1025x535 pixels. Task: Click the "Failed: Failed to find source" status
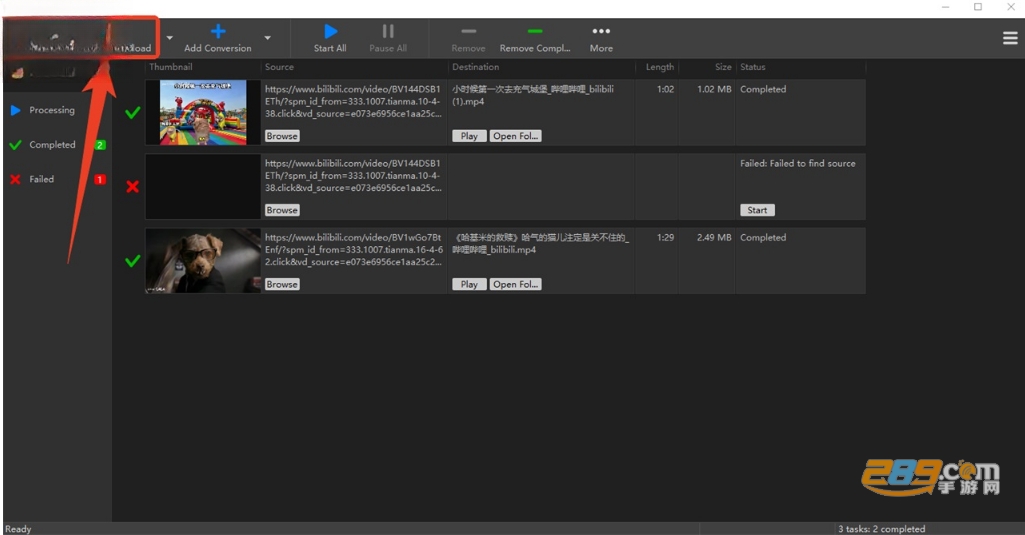(798, 164)
